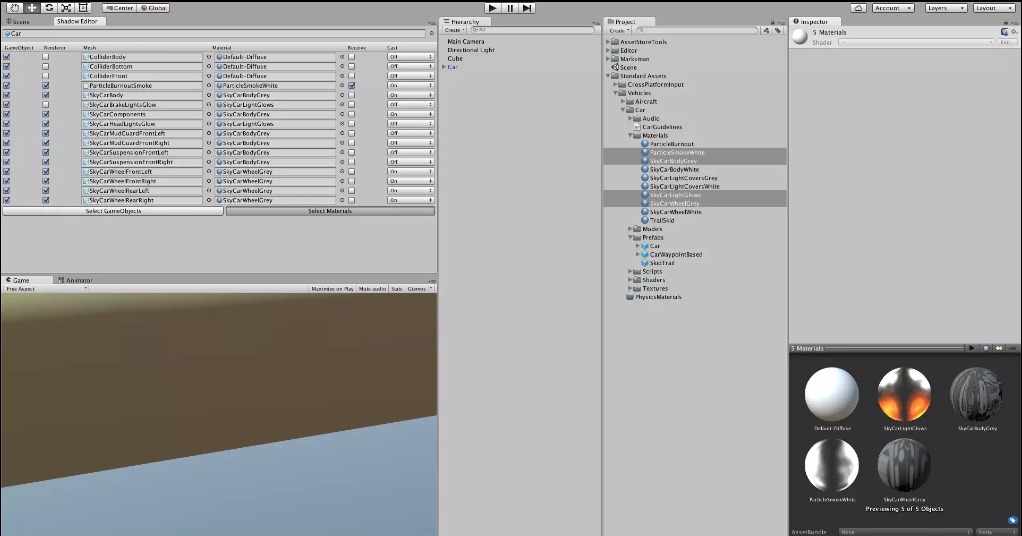Switch to the Scene tab
This screenshot has height=536, width=1022.
19,21
